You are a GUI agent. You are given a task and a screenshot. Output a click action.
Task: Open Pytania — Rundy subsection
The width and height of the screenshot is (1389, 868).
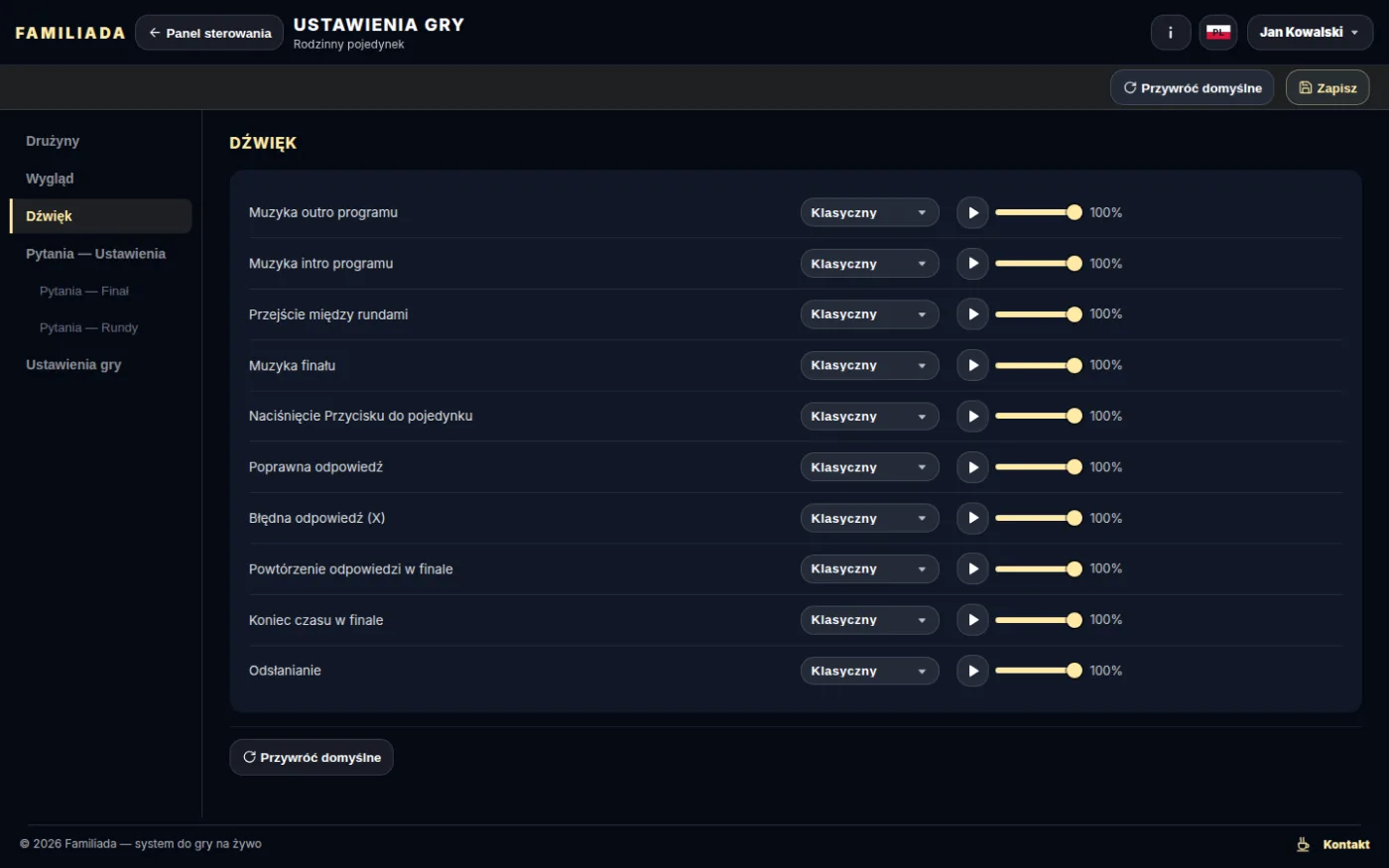point(88,327)
